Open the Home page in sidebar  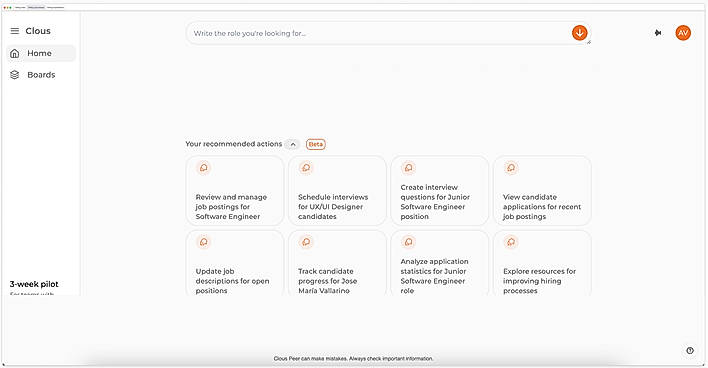41,53
